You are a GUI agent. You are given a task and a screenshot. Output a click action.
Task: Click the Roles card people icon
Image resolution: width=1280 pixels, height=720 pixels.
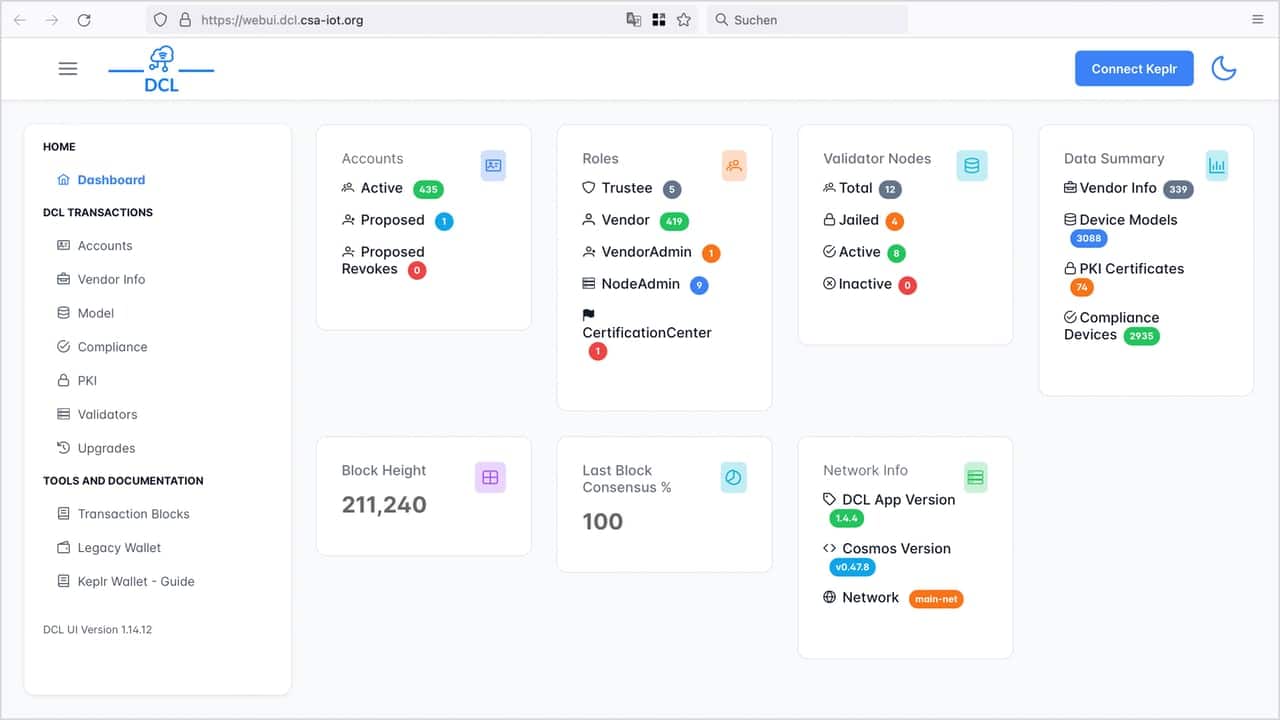(x=734, y=166)
